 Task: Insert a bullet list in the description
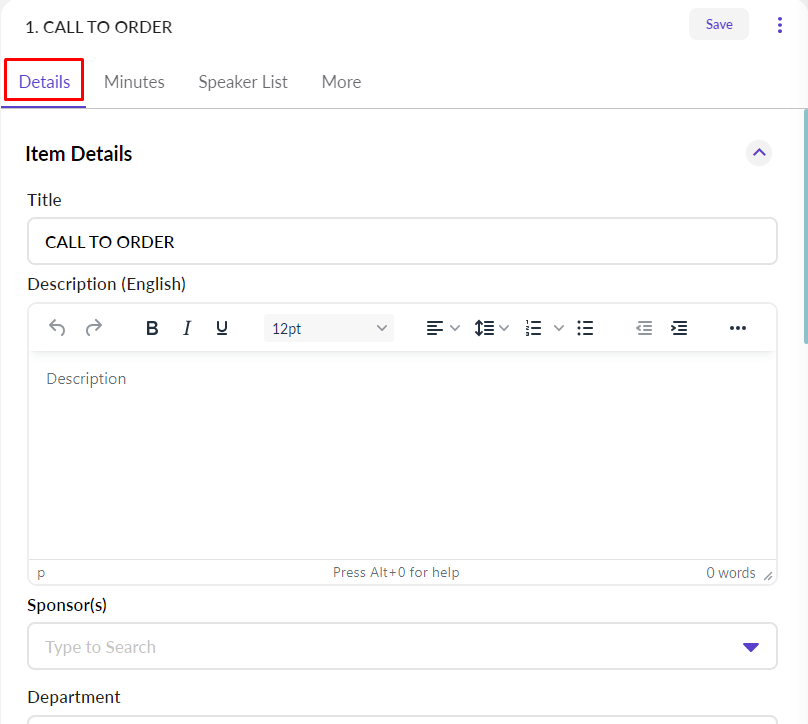(586, 328)
